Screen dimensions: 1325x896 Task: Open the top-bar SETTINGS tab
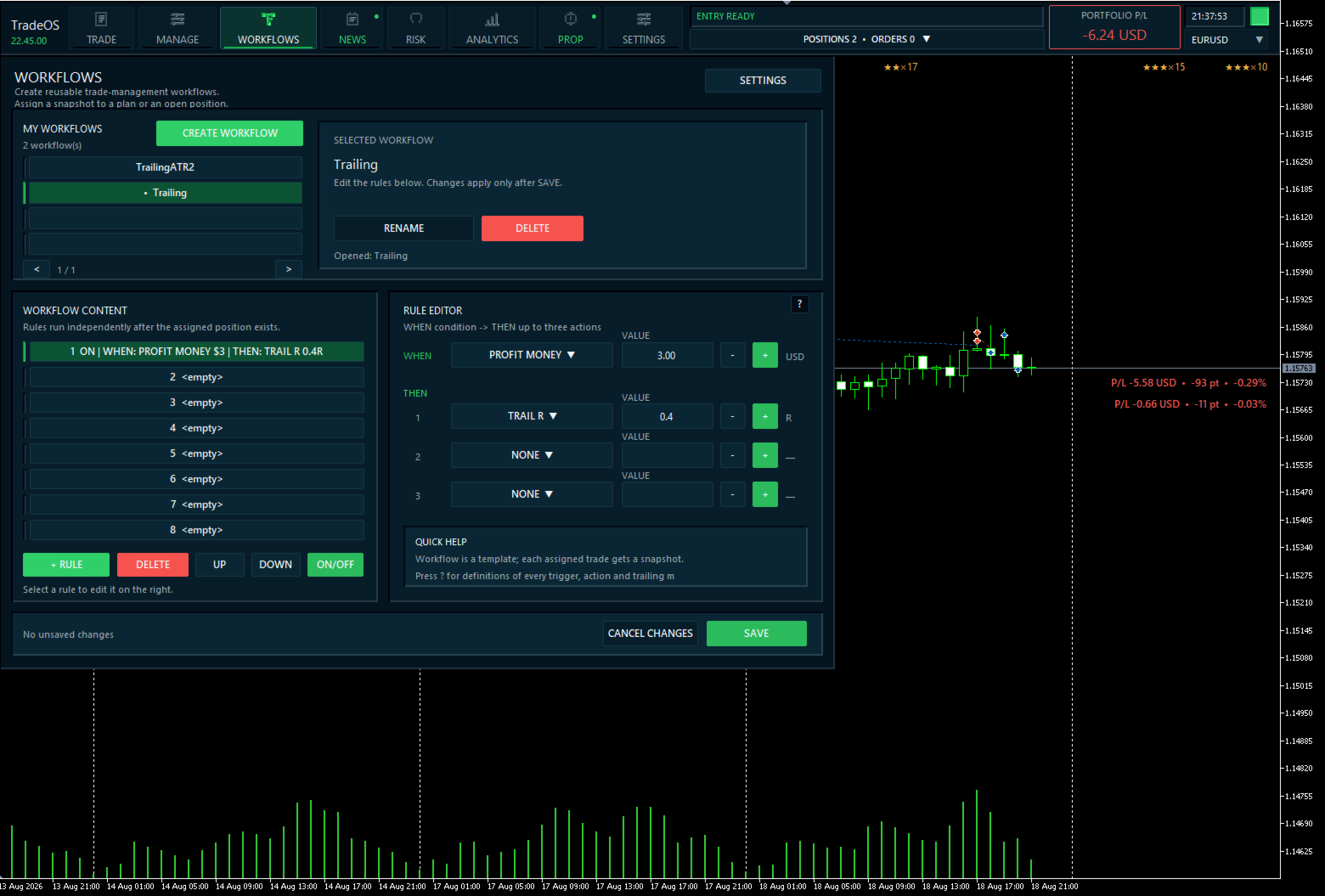(x=644, y=28)
